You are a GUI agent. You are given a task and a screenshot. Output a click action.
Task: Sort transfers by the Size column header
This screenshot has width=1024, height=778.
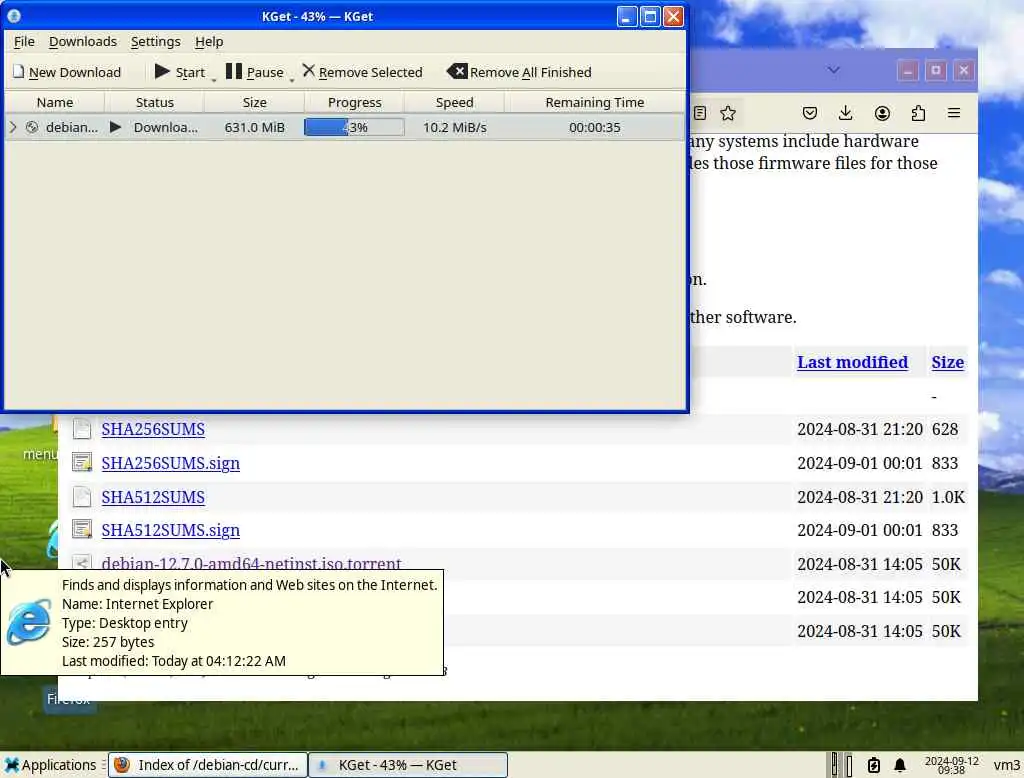click(255, 103)
